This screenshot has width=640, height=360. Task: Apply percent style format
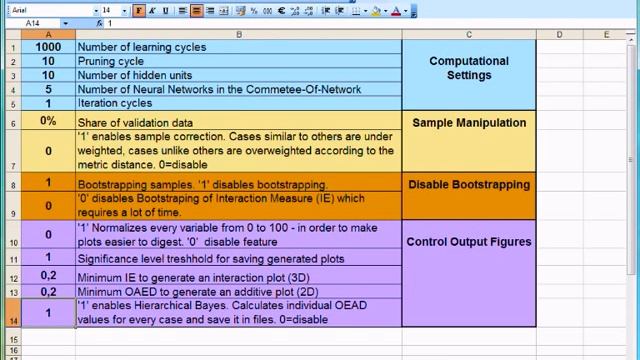(x=254, y=11)
